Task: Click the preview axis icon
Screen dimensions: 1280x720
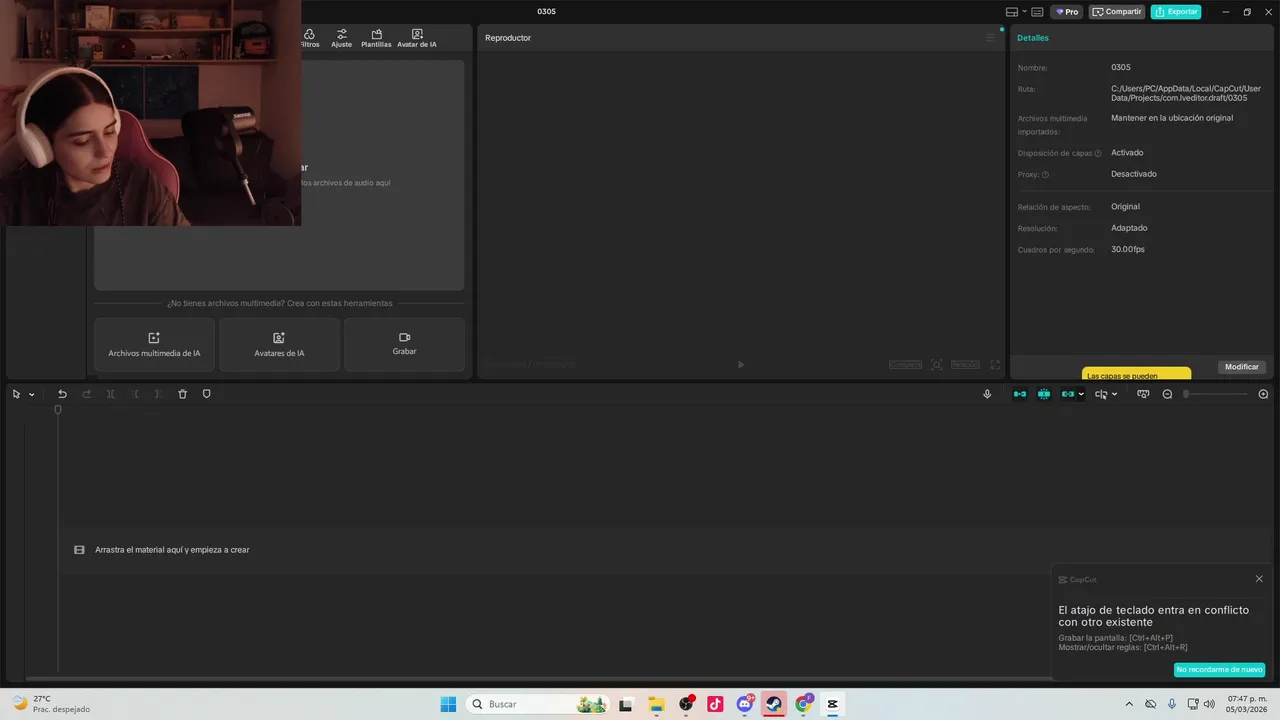Action: [1101, 394]
